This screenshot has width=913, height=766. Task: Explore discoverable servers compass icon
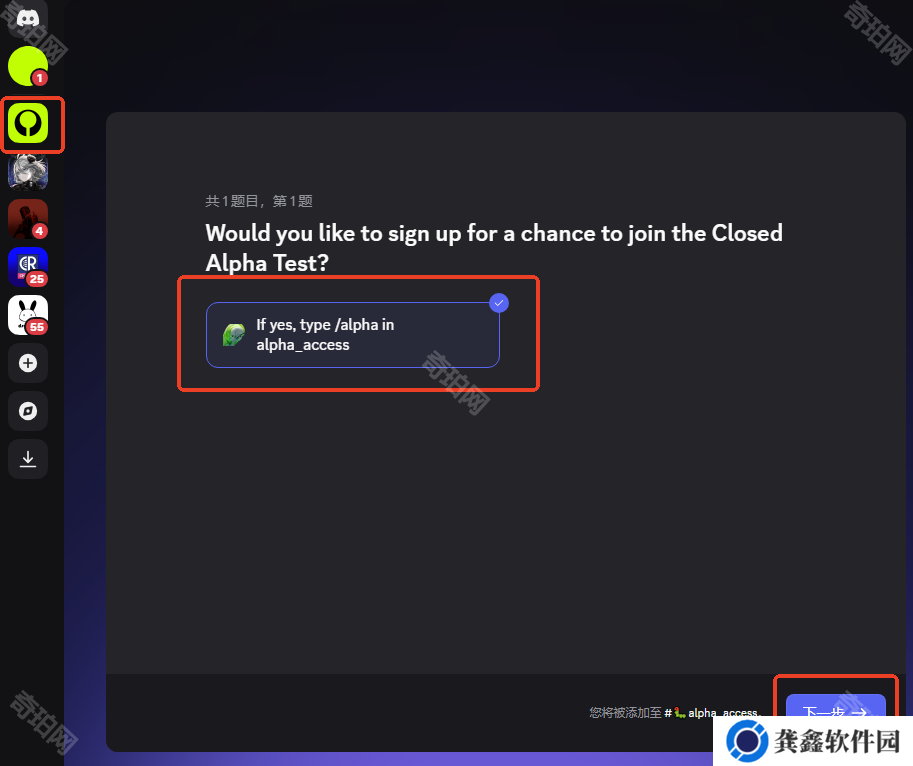pyautogui.click(x=27, y=411)
